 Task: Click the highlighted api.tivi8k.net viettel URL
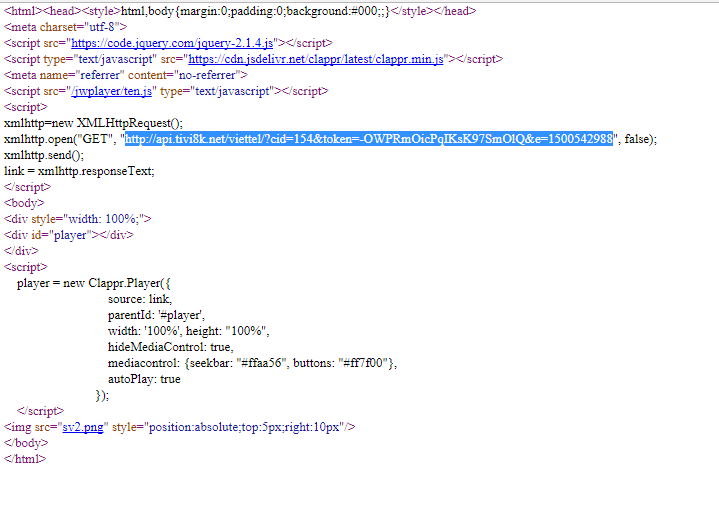point(369,139)
